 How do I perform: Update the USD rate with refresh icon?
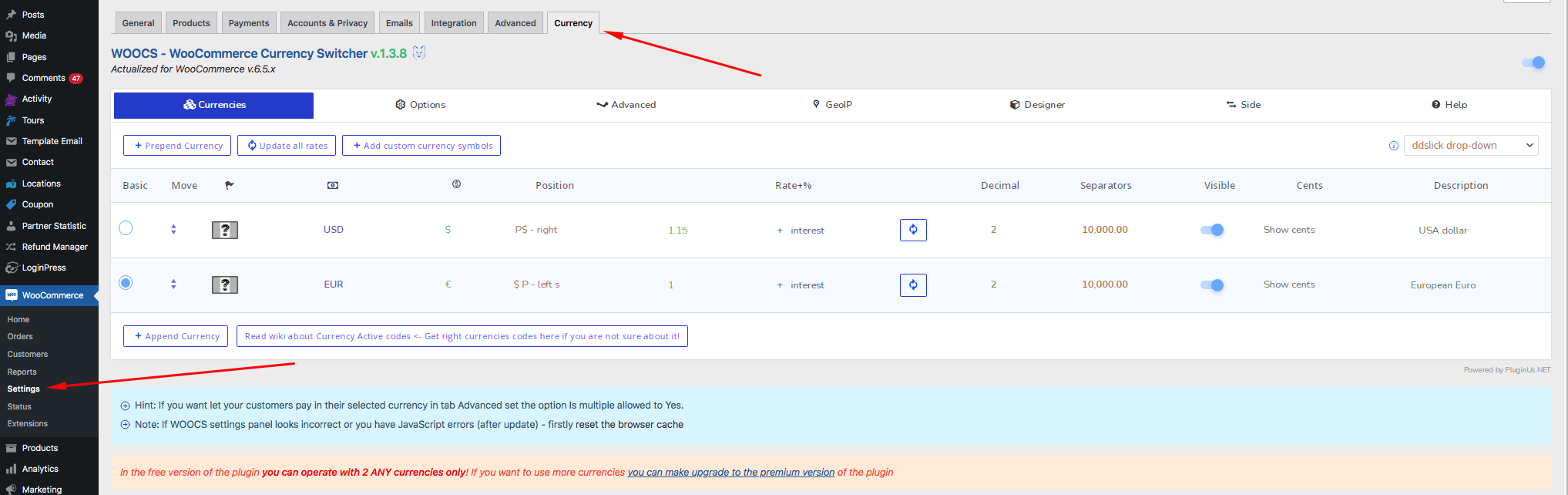pyautogui.click(x=913, y=230)
